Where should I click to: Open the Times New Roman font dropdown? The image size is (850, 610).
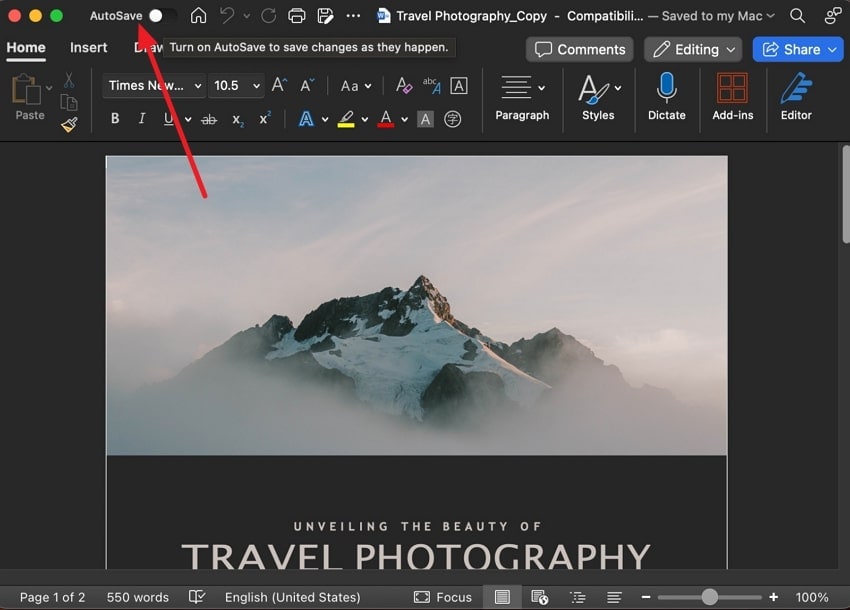point(154,86)
